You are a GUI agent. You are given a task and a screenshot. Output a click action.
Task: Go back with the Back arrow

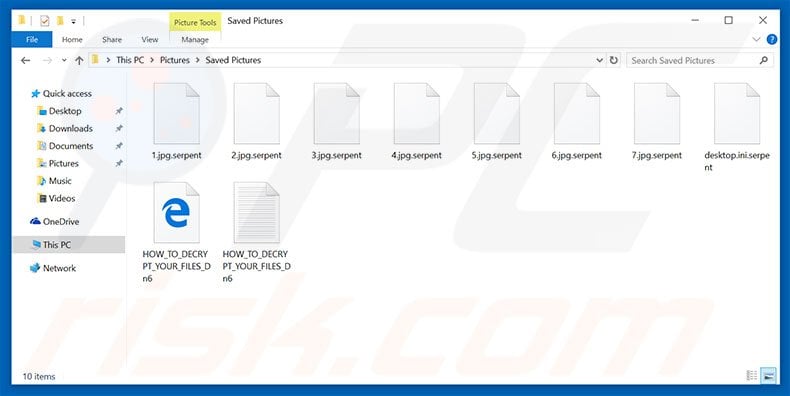[26, 60]
